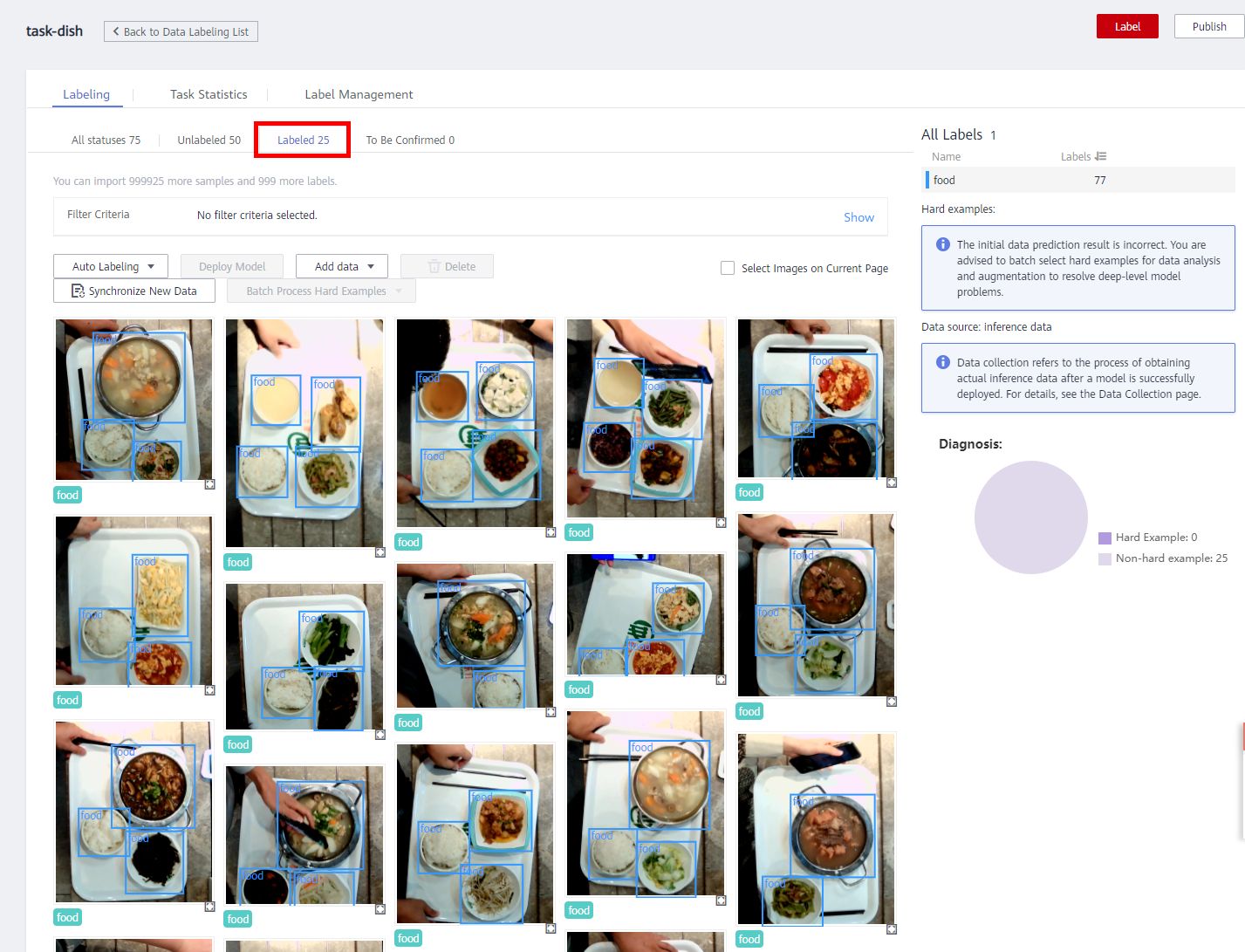Click the diagnosis pie chart
This screenshot has height=952, width=1245.
coord(1030,517)
